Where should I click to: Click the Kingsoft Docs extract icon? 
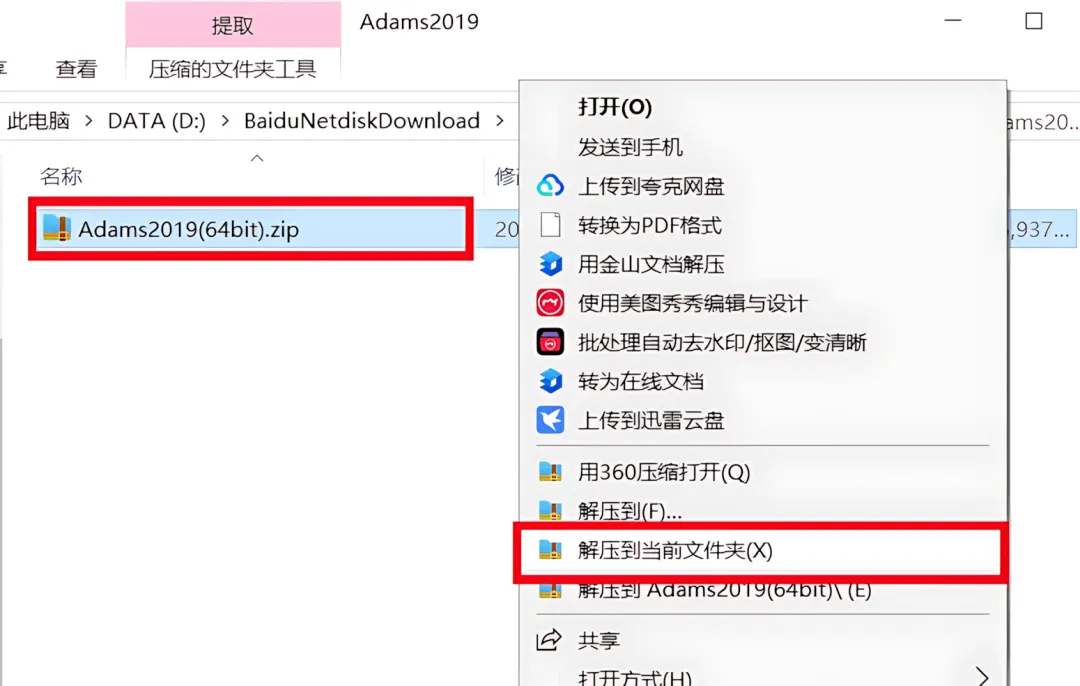(x=550, y=264)
